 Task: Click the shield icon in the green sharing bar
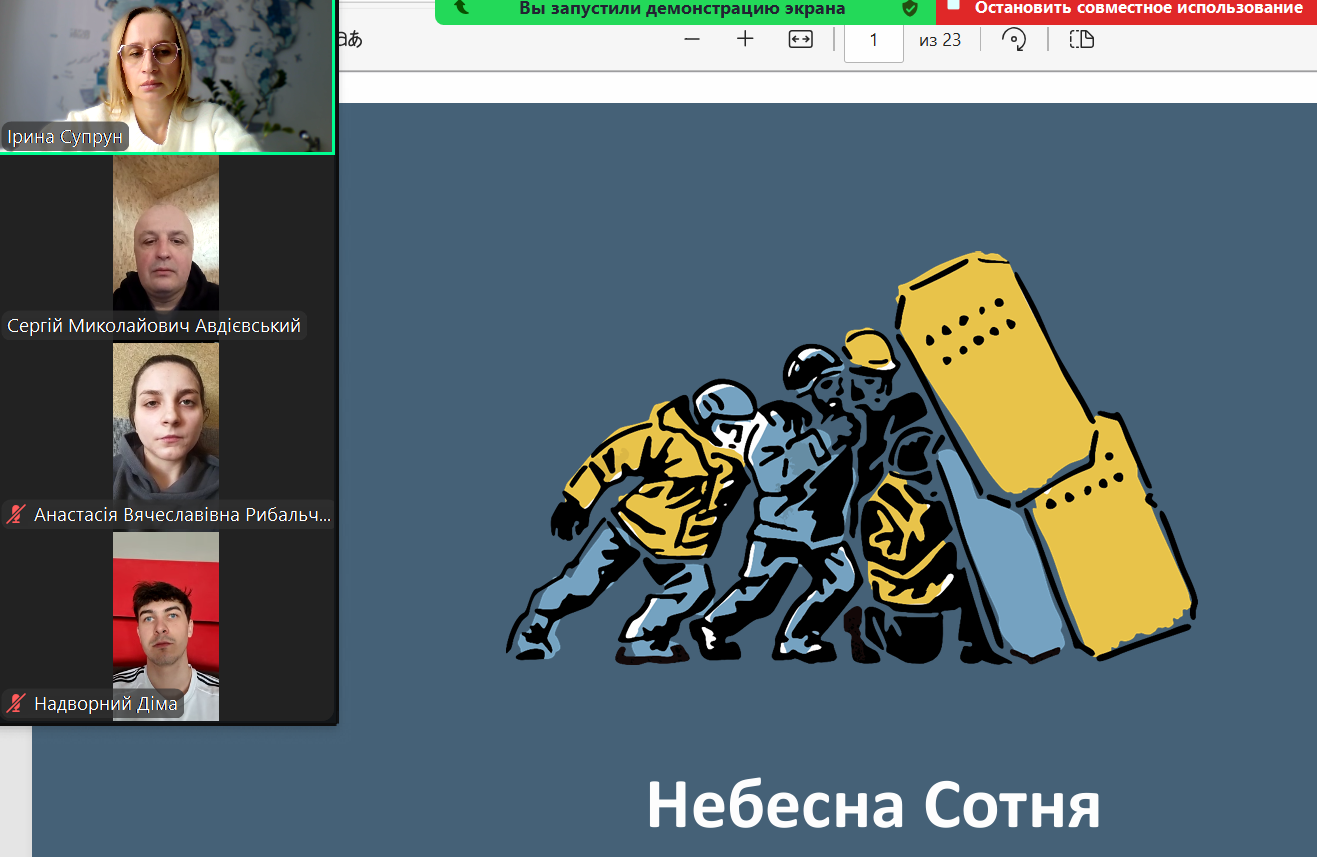[910, 8]
